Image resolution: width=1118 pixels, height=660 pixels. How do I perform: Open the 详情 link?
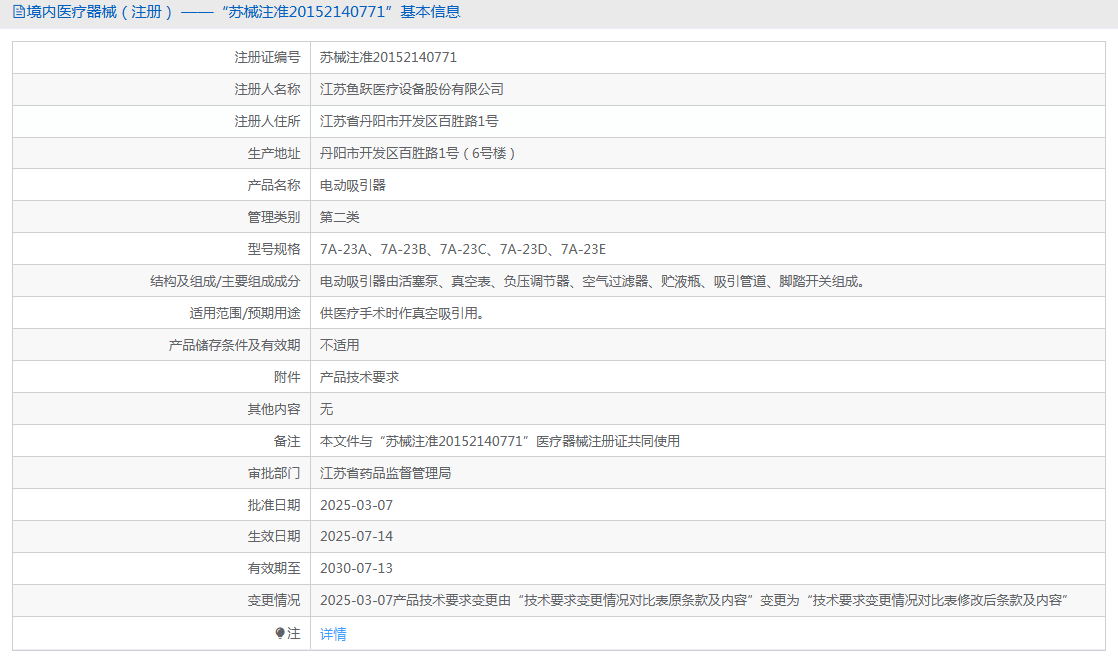[x=333, y=634]
